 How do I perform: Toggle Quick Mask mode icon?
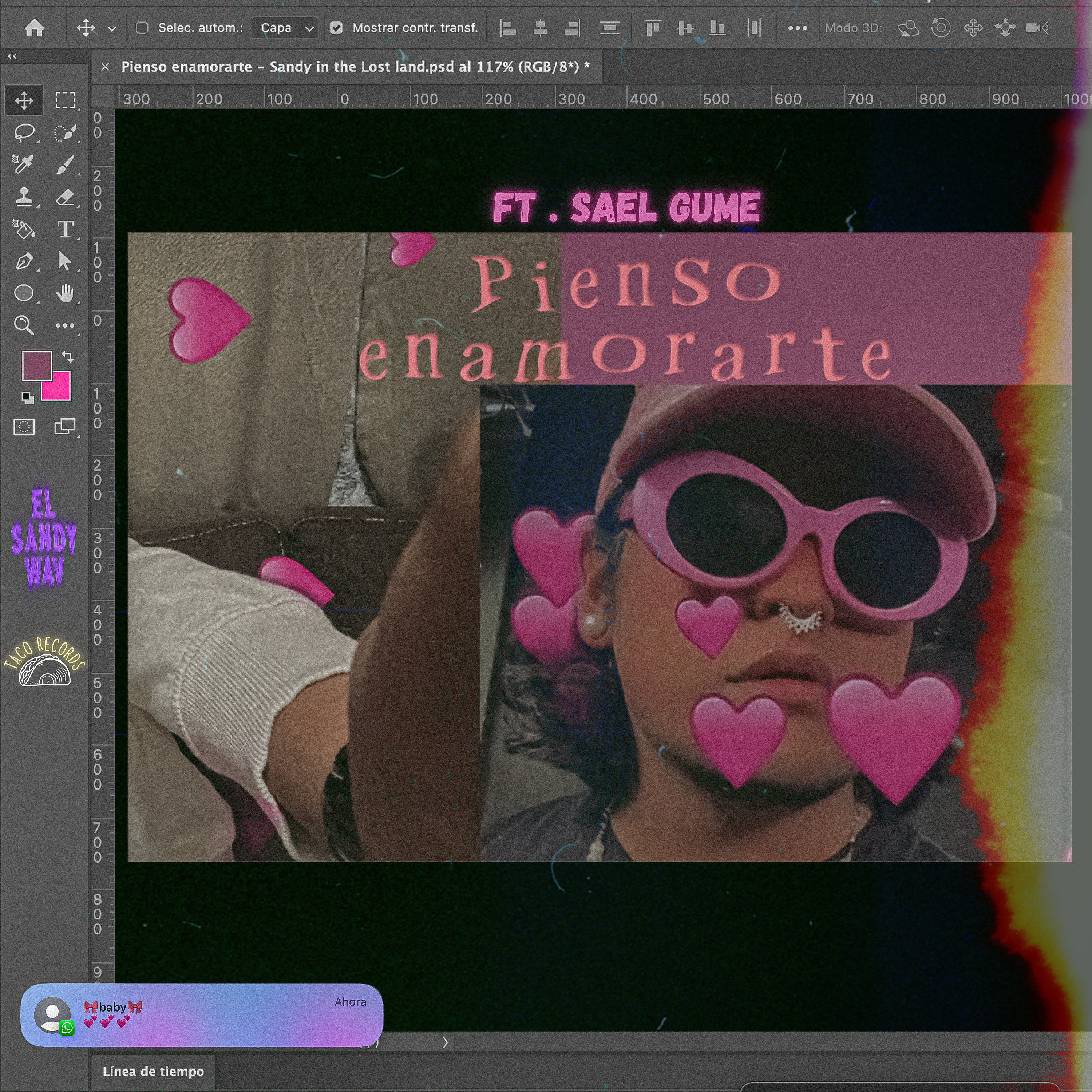point(24,427)
